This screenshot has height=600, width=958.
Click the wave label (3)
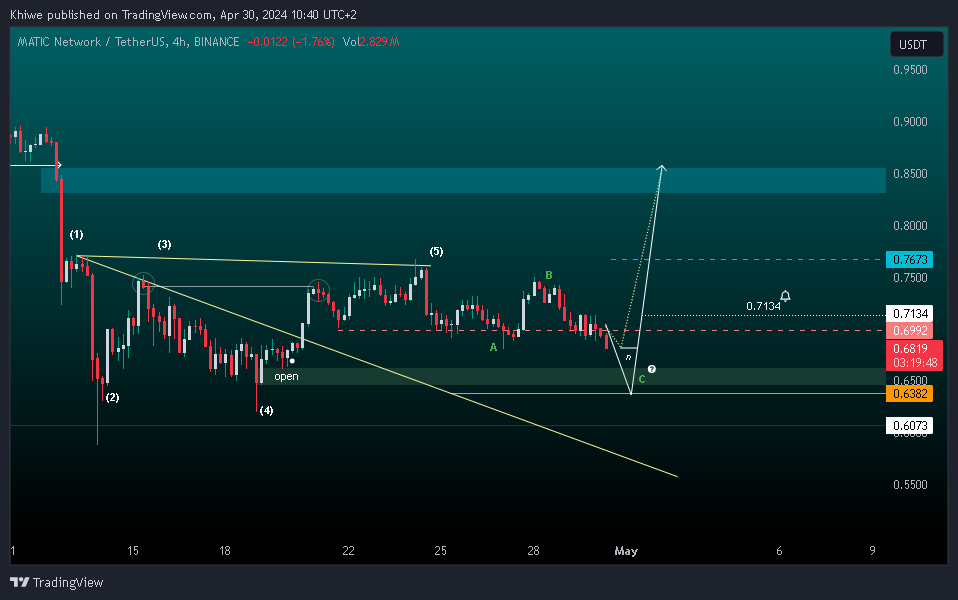[x=164, y=244]
